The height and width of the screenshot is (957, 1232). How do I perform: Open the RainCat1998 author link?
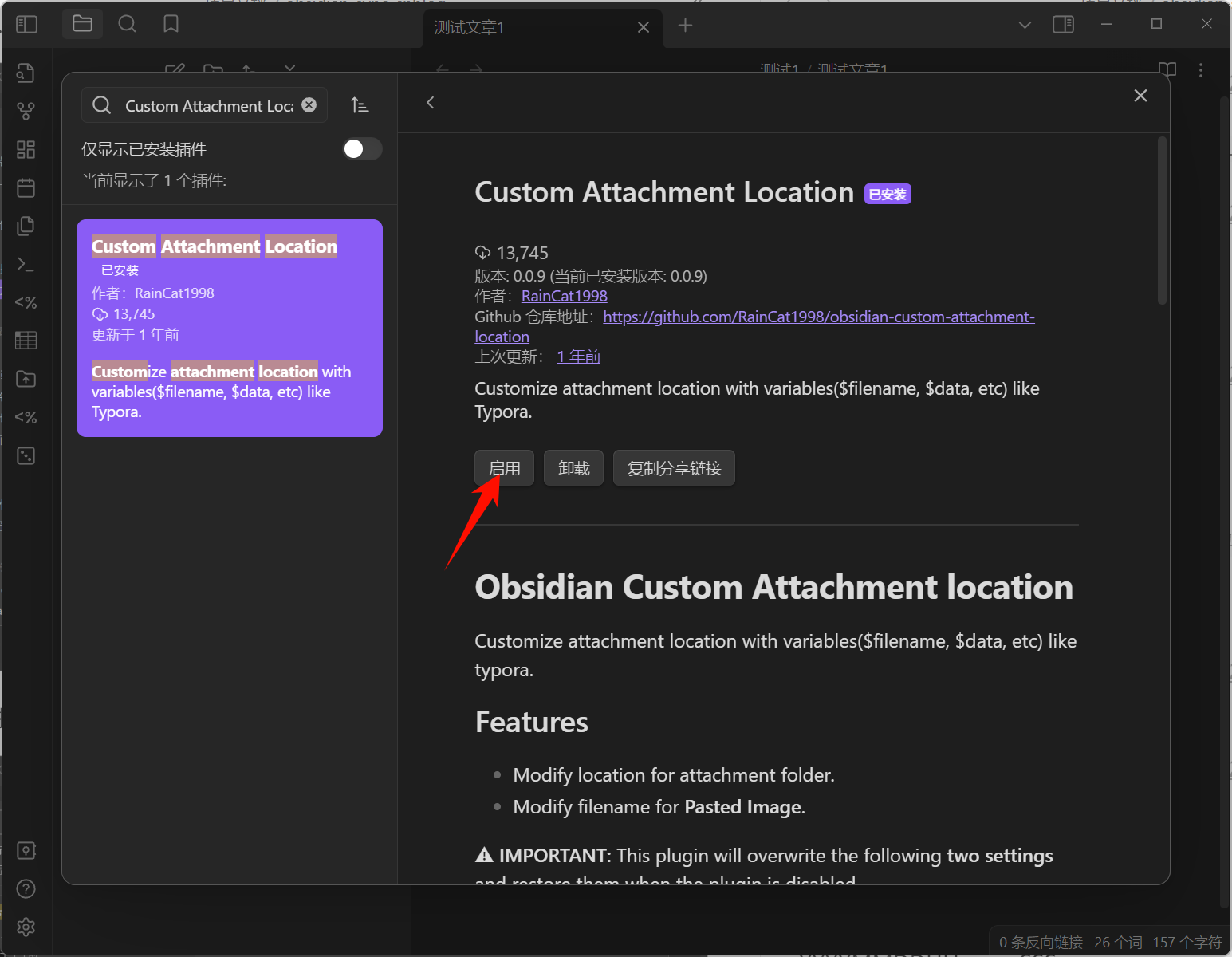(x=564, y=296)
